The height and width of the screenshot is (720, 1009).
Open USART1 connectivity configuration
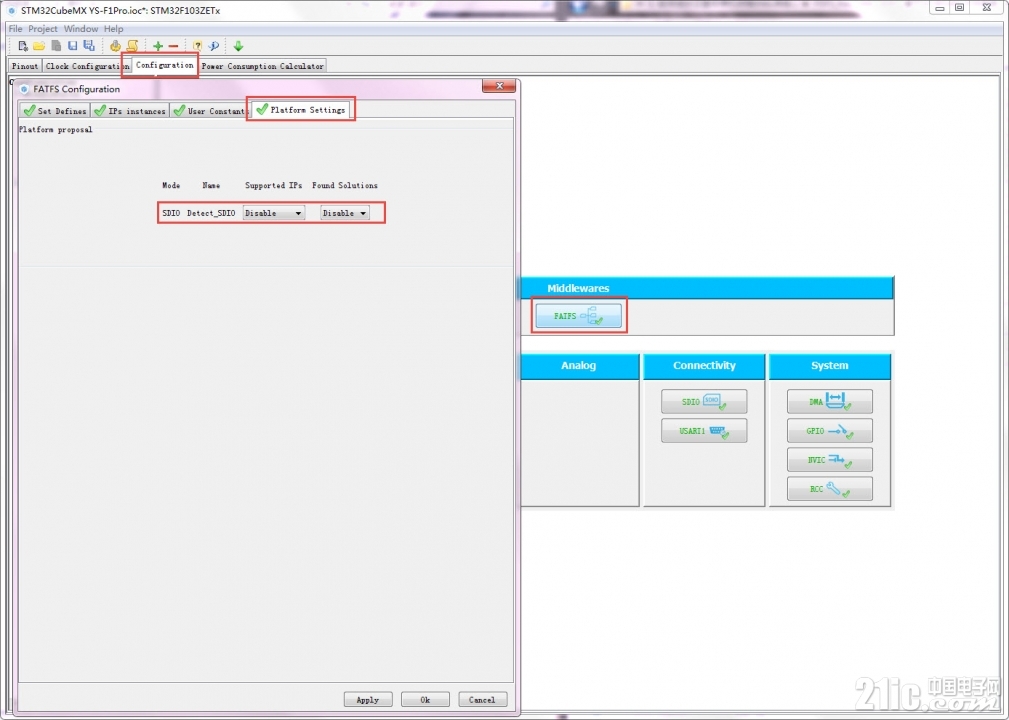point(704,430)
